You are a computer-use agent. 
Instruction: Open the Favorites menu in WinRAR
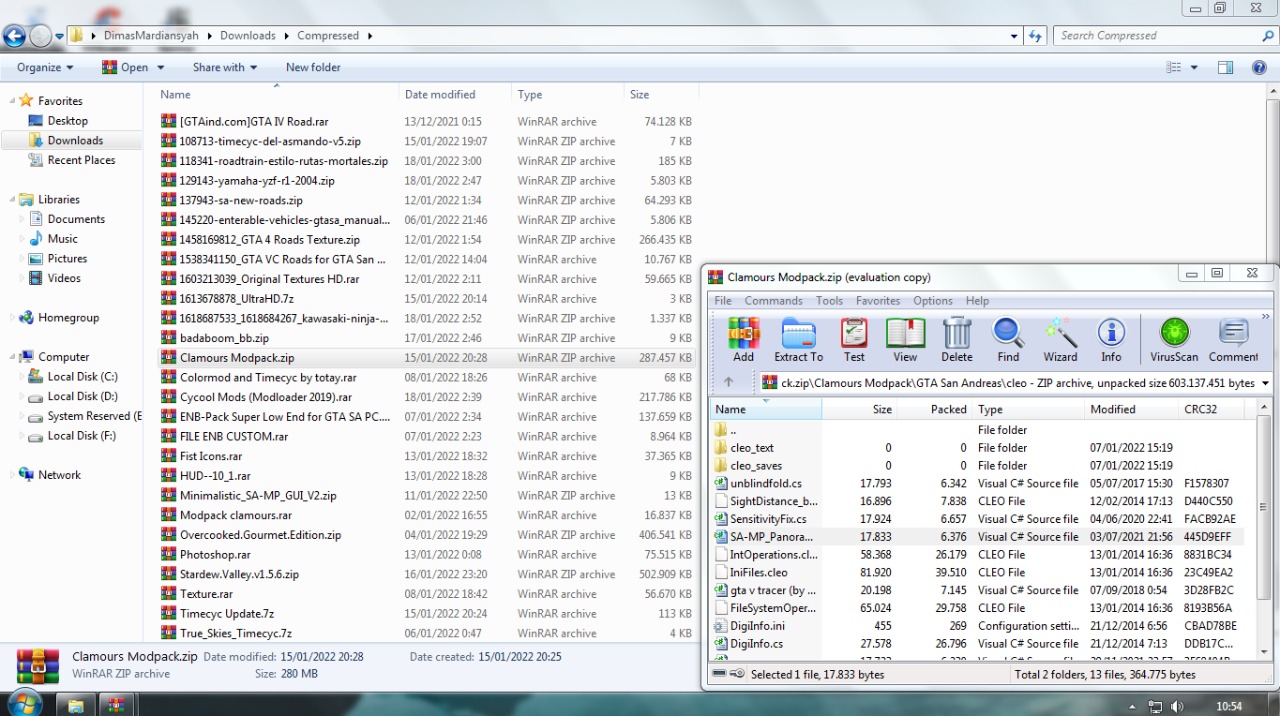(878, 301)
